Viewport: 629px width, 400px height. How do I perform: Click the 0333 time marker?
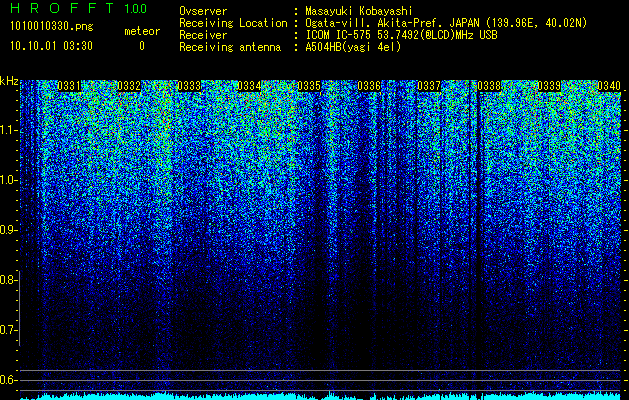tap(189, 86)
